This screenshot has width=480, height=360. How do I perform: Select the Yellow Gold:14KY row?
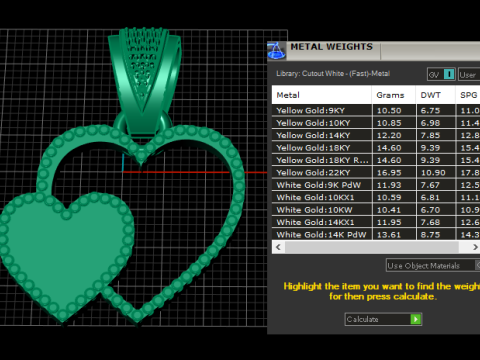pyautogui.click(x=376, y=135)
